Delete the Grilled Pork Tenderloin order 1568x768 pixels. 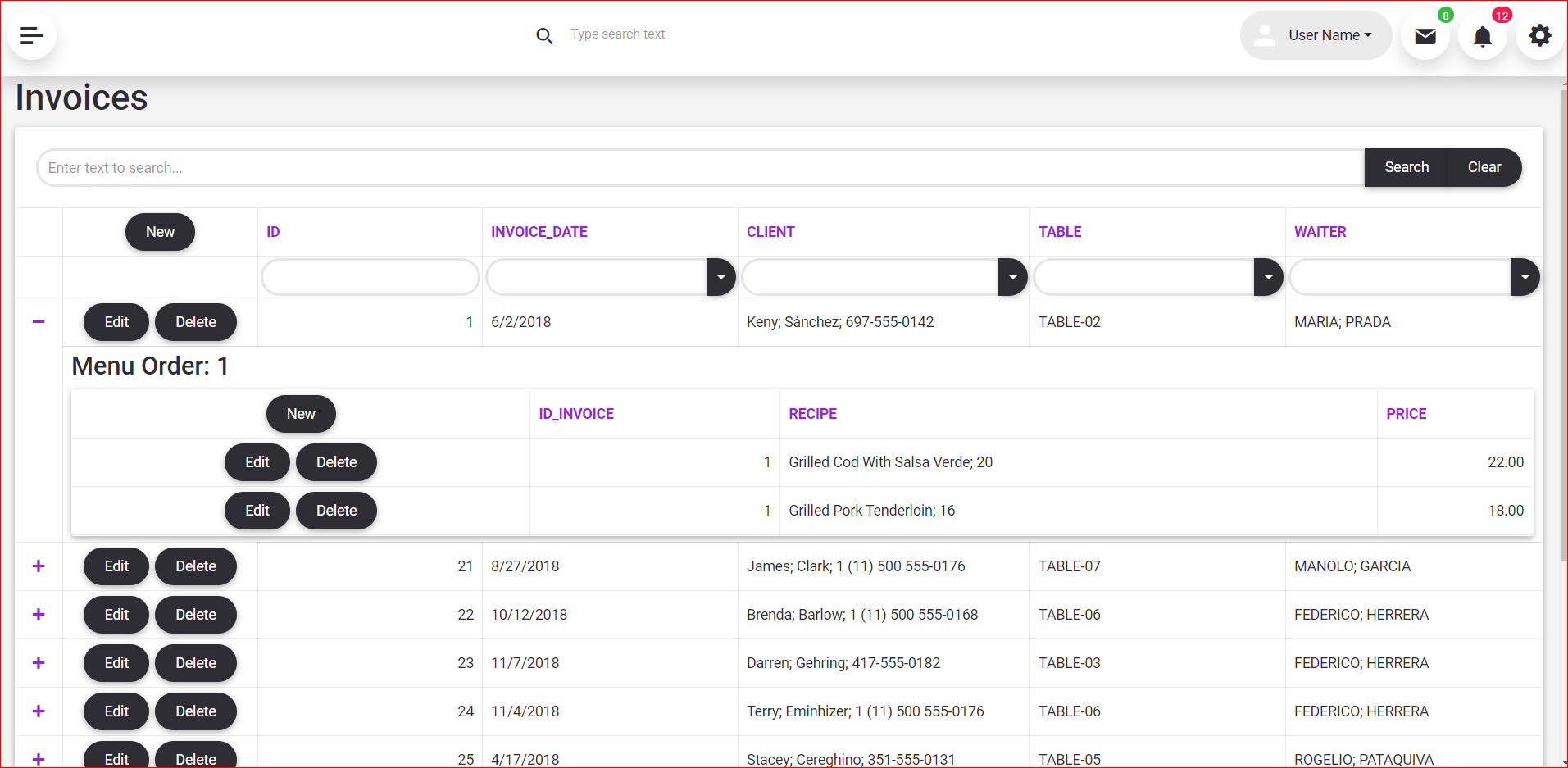(336, 511)
